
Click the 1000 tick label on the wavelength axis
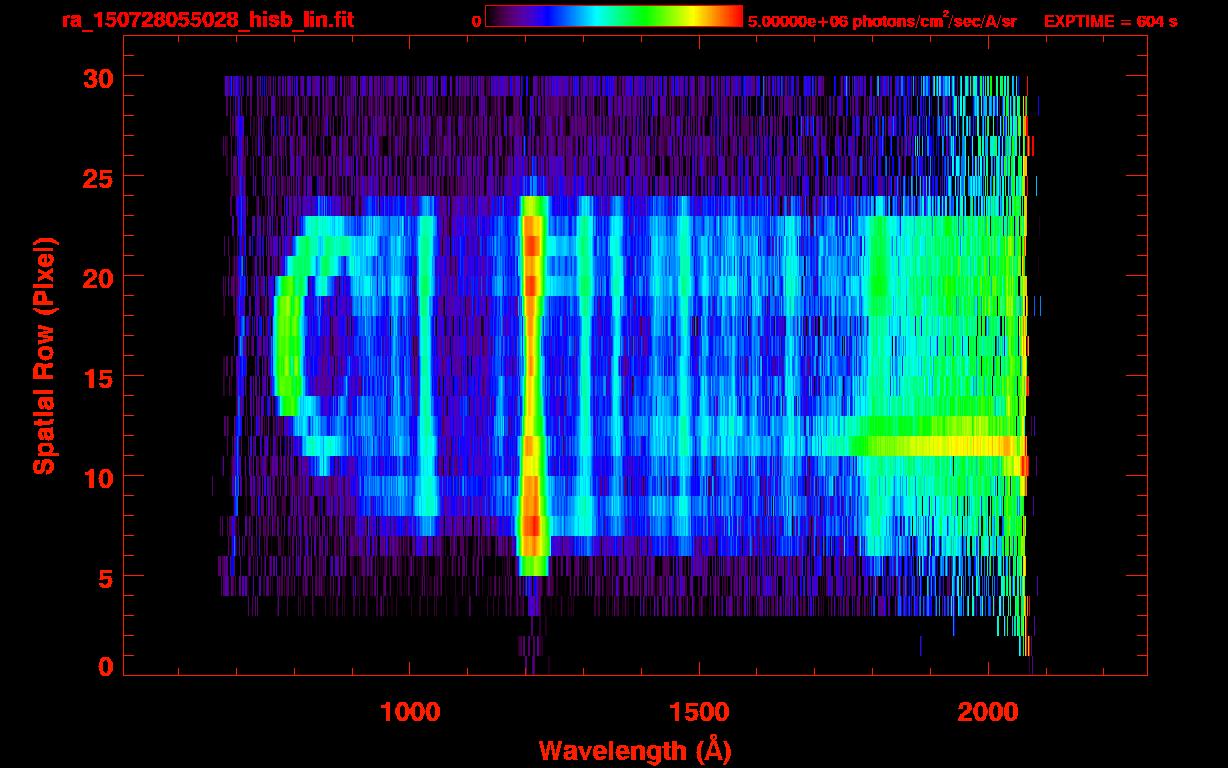[x=410, y=711]
